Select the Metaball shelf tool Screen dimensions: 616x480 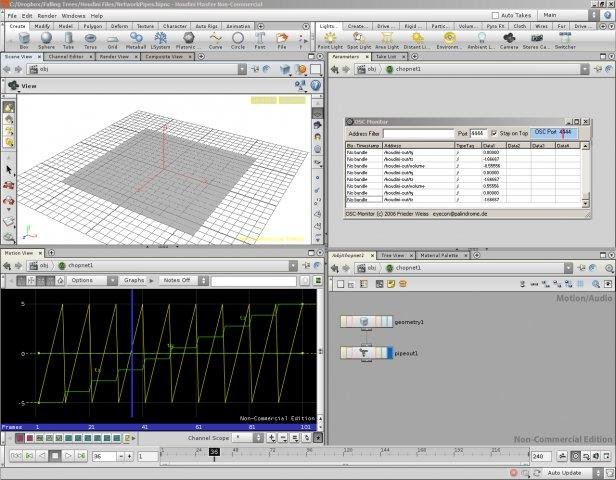tap(136, 40)
